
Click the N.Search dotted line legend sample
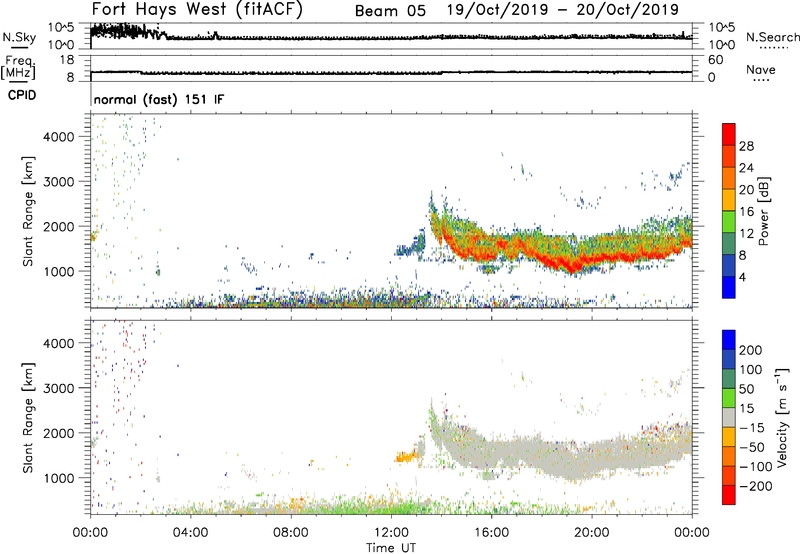pyautogui.click(x=773, y=48)
